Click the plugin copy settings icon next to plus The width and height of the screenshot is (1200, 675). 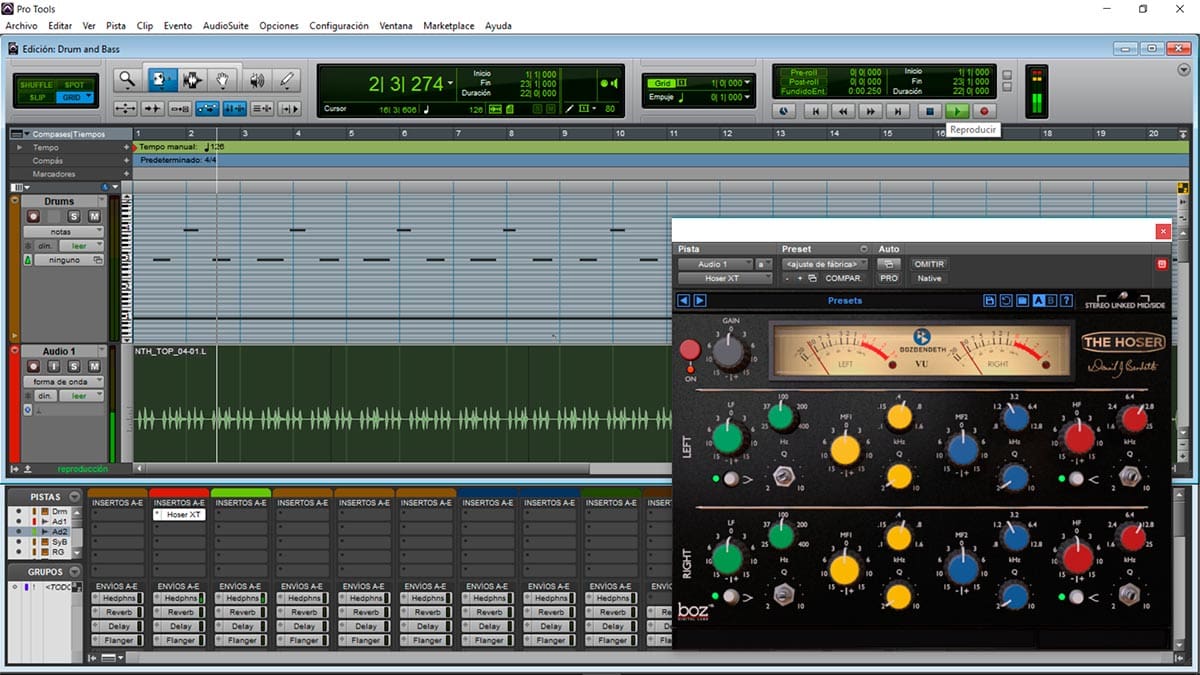(x=812, y=278)
